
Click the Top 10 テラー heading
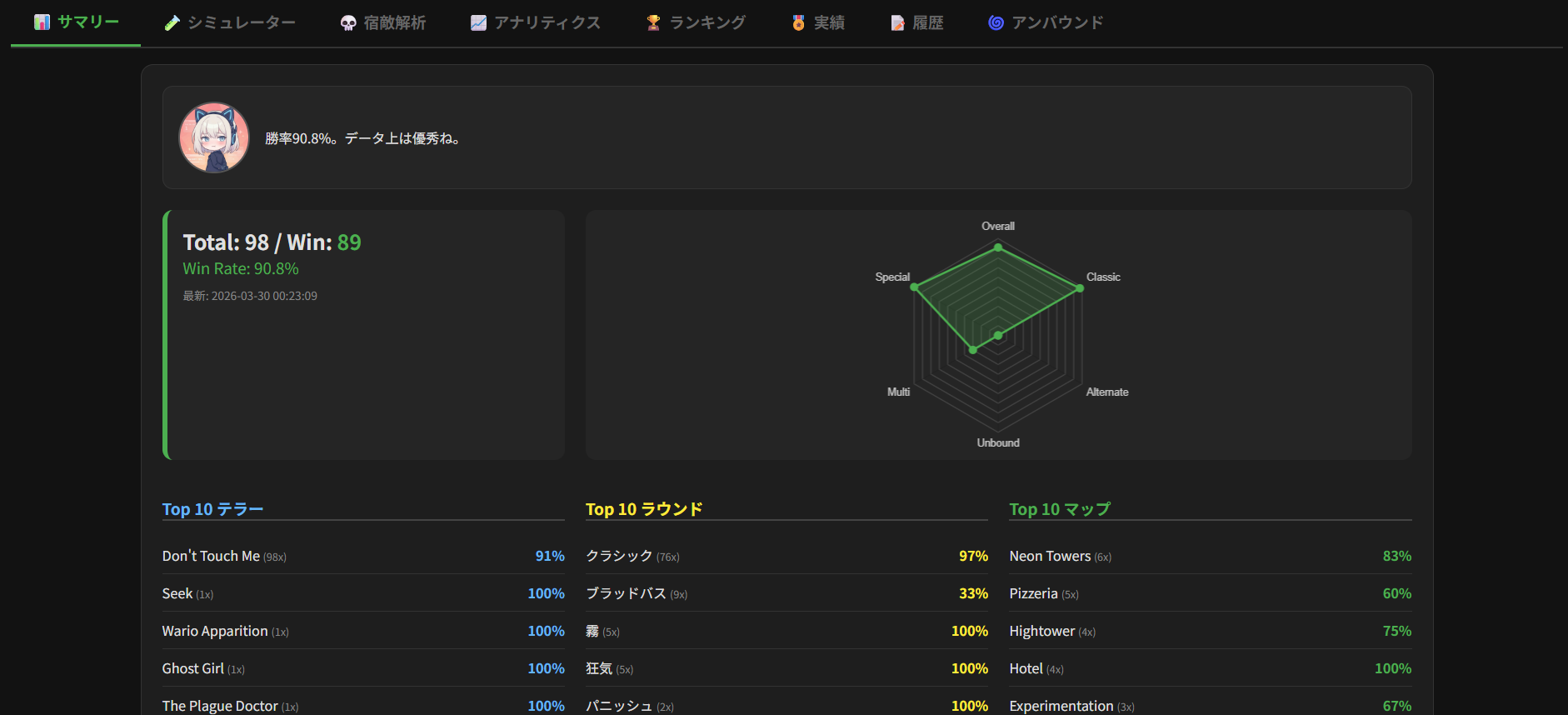coord(213,509)
